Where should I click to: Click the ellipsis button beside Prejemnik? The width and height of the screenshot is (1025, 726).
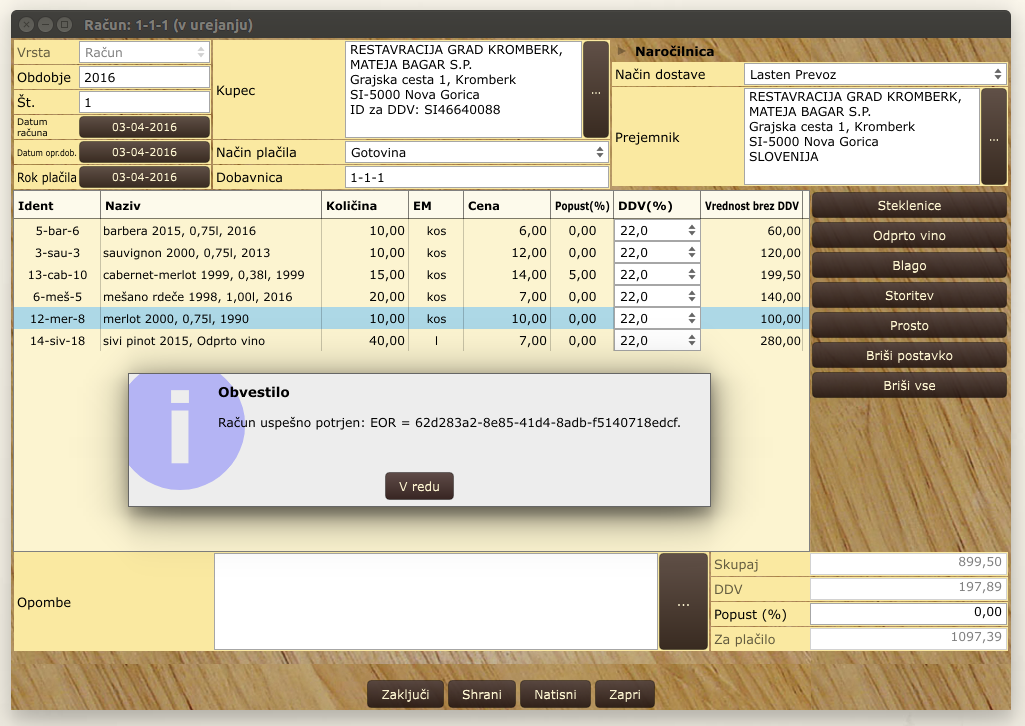pyautogui.click(x=993, y=137)
